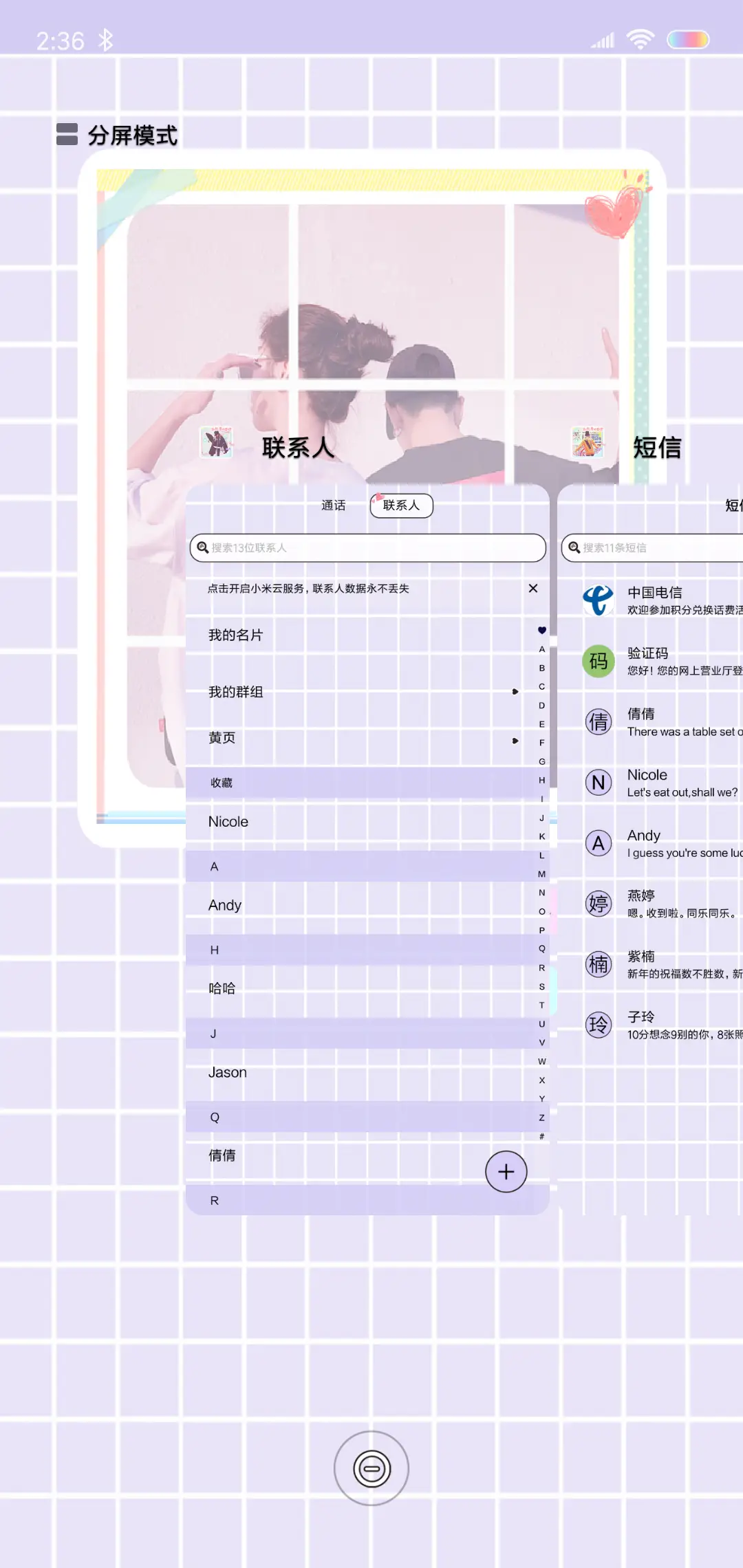Screen dimensions: 743x1568
Task: Tap the clock showing 2:36
Action: (61, 41)
